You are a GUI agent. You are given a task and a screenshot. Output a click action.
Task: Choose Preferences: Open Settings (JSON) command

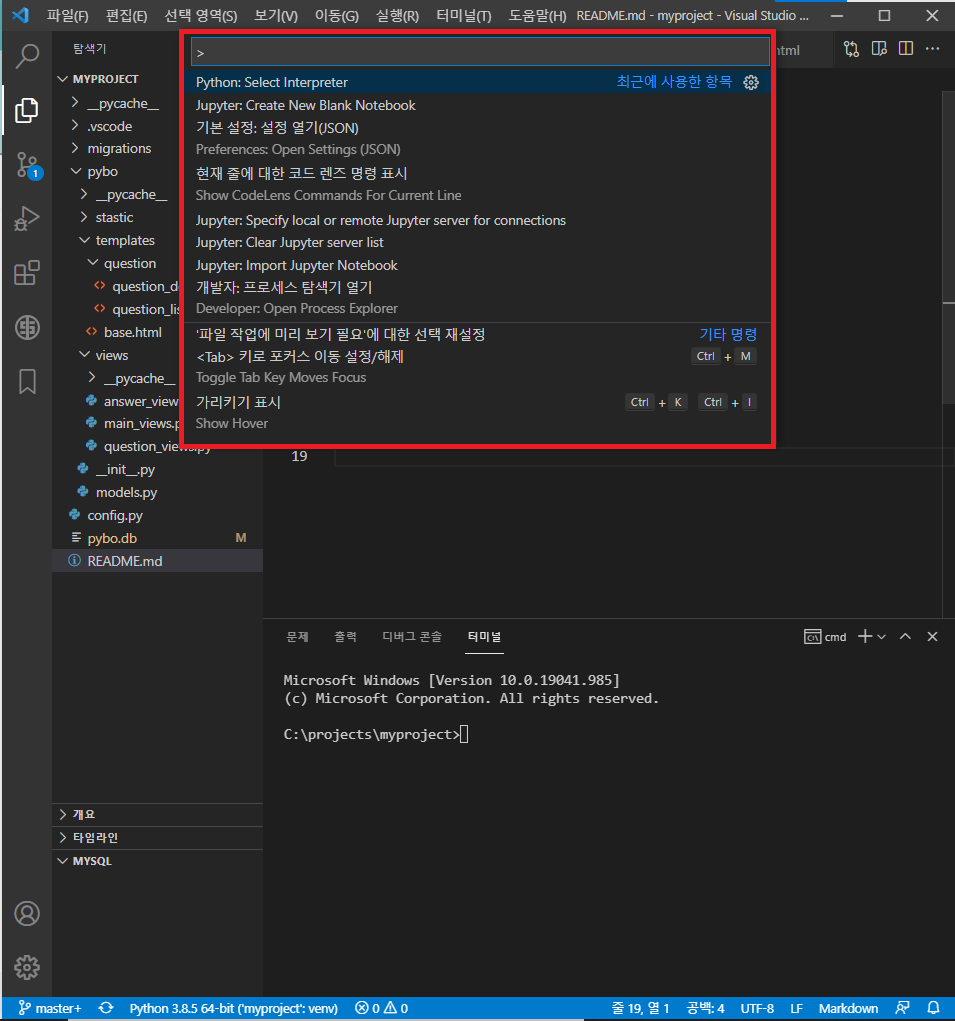pos(478,139)
